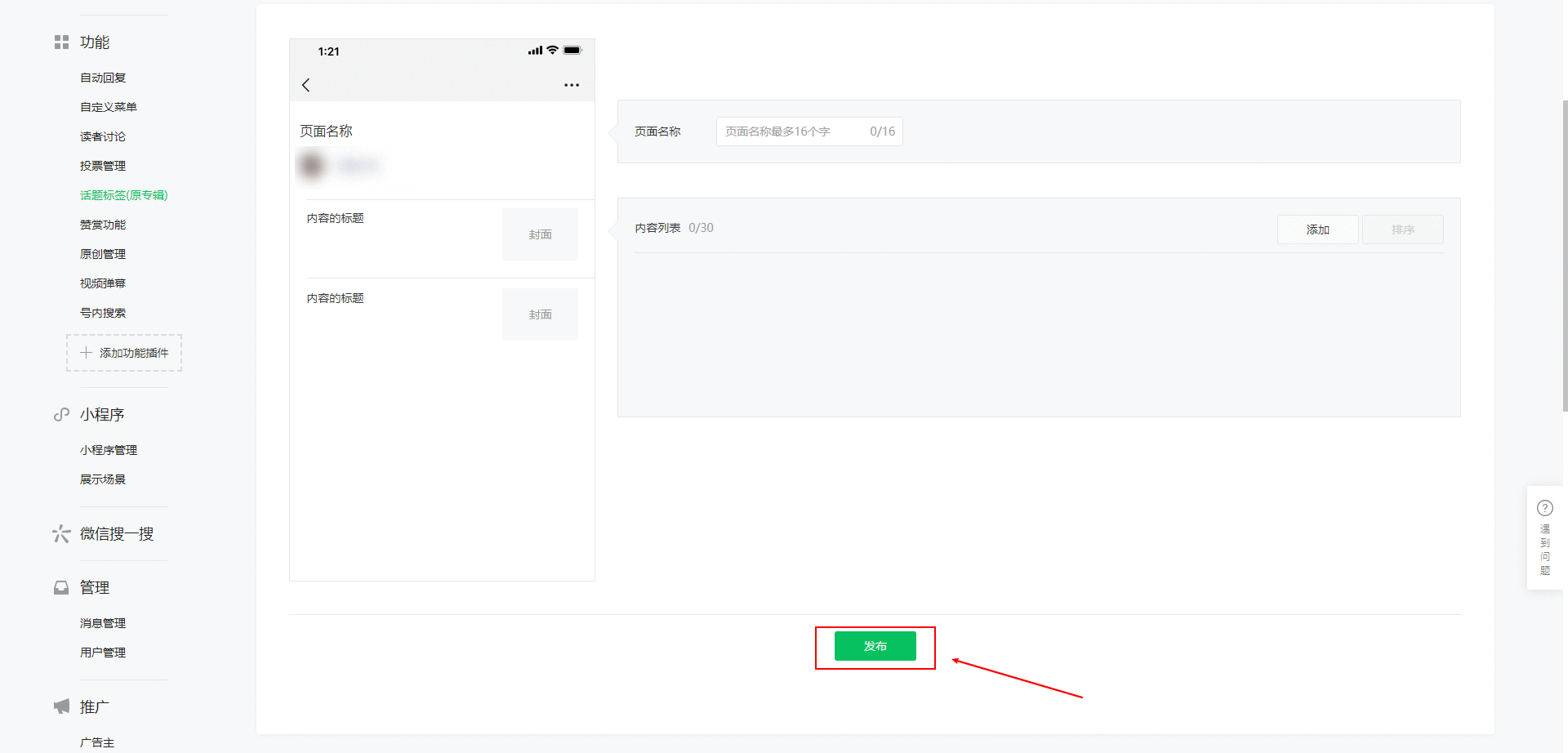The image size is (1568, 753).
Task: Open 添加功能插件 dashed panel
Action: [124, 353]
